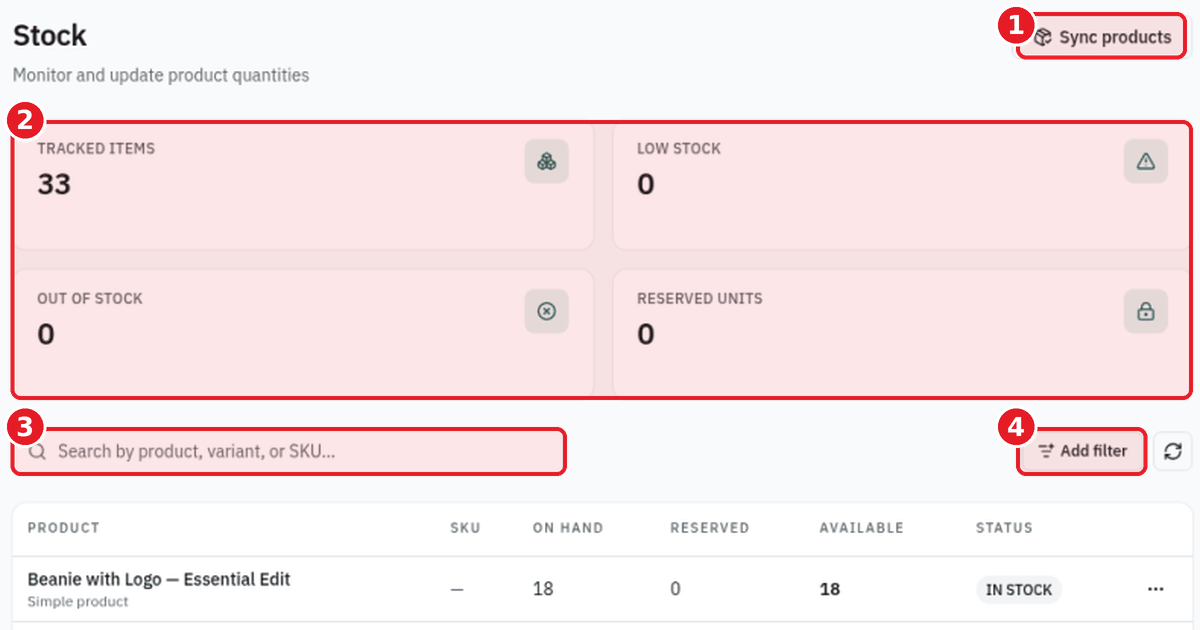Click the refresh icon beside Add filter

[1173, 451]
